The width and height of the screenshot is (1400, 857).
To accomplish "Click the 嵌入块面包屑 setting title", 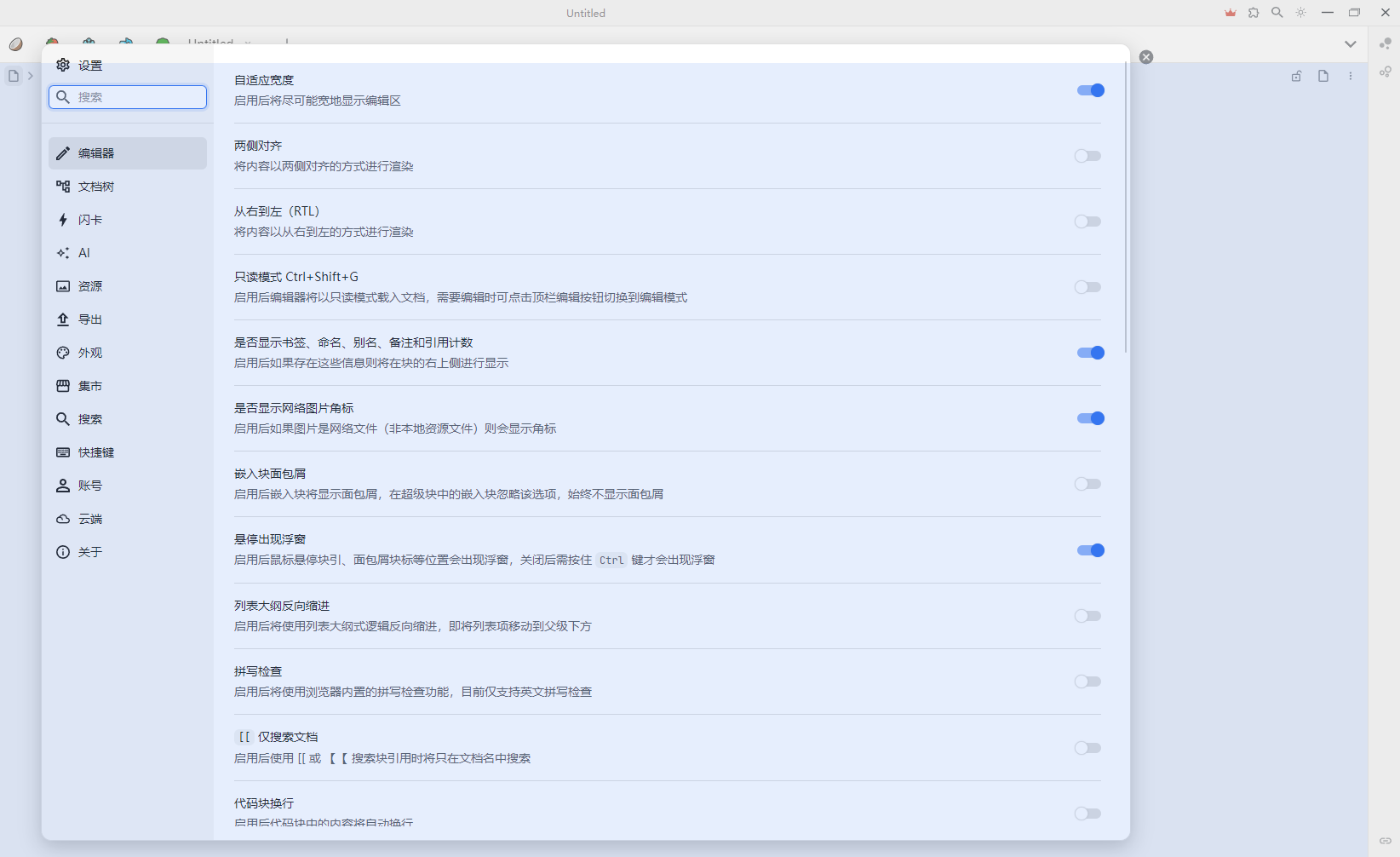I will (x=270, y=474).
